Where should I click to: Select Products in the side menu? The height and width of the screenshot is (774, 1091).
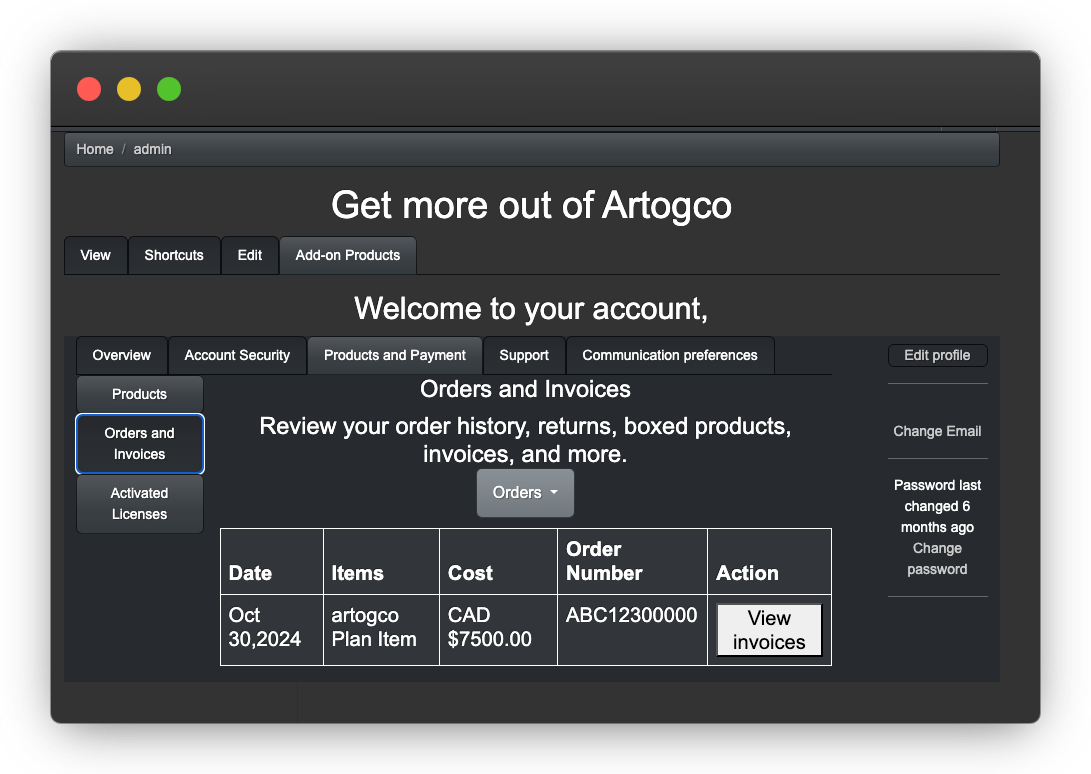140,394
